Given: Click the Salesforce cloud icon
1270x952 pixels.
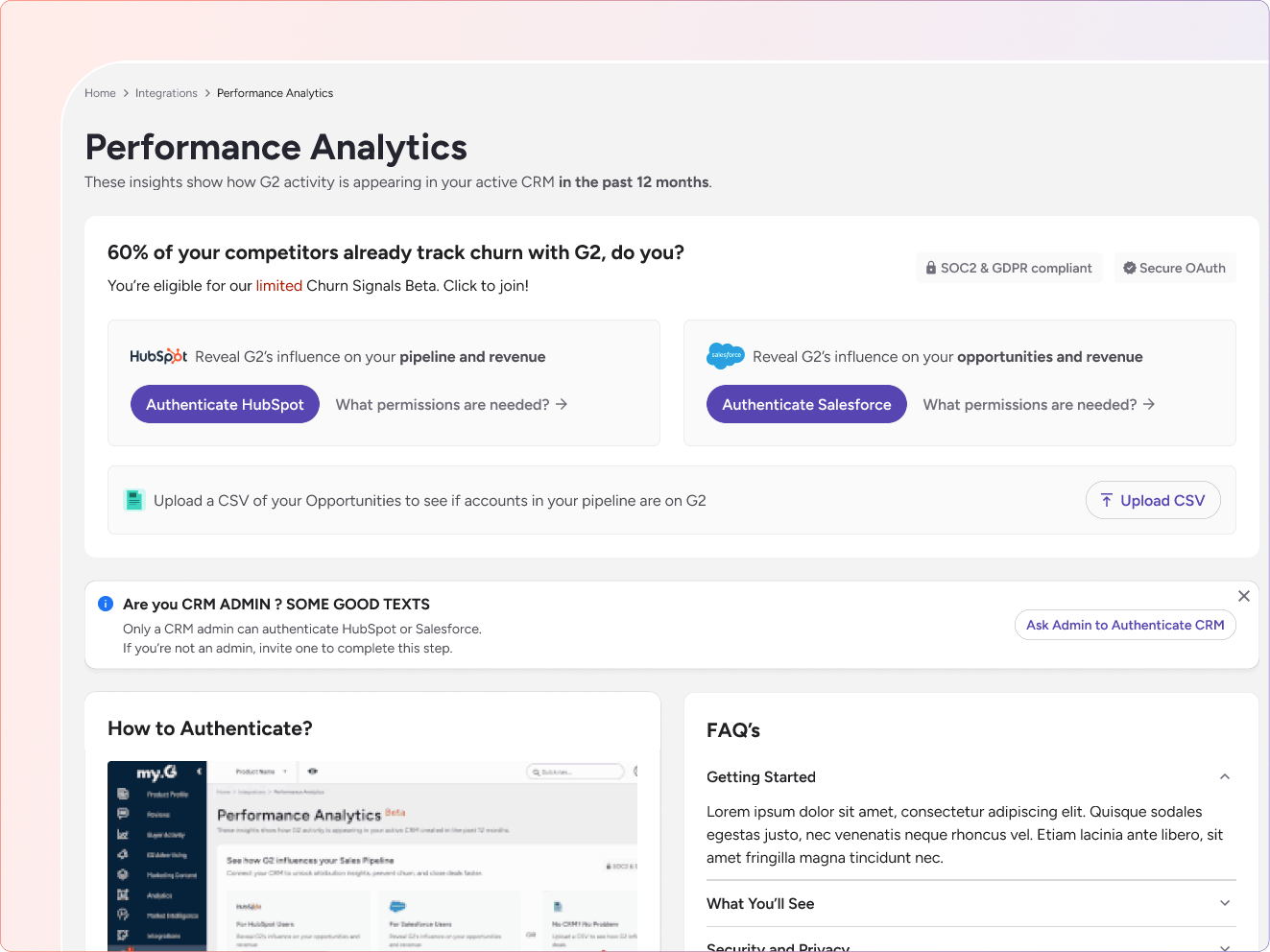Looking at the screenshot, I should (725, 355).
